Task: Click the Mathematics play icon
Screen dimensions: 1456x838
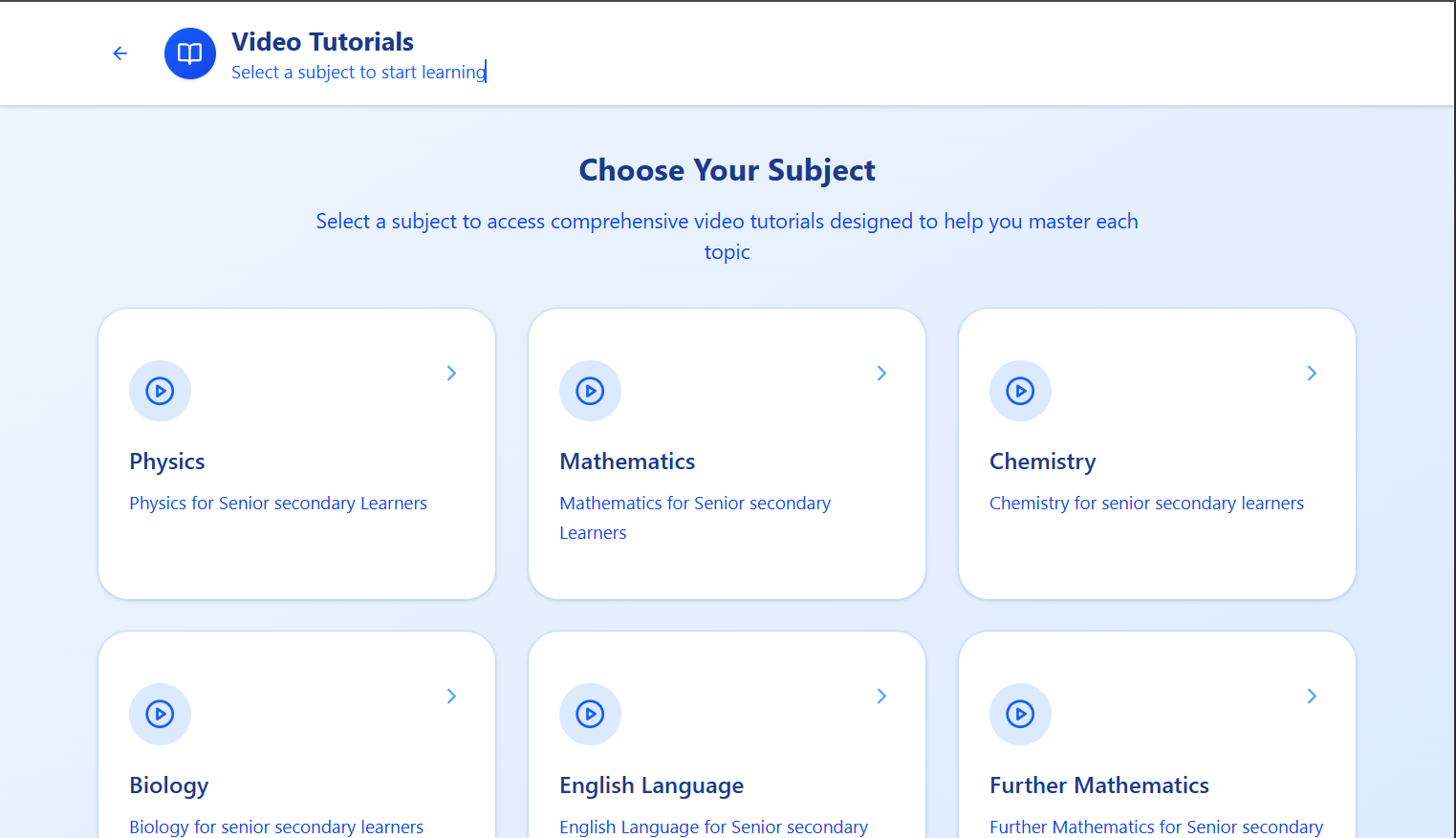Action: pos(590,391)
